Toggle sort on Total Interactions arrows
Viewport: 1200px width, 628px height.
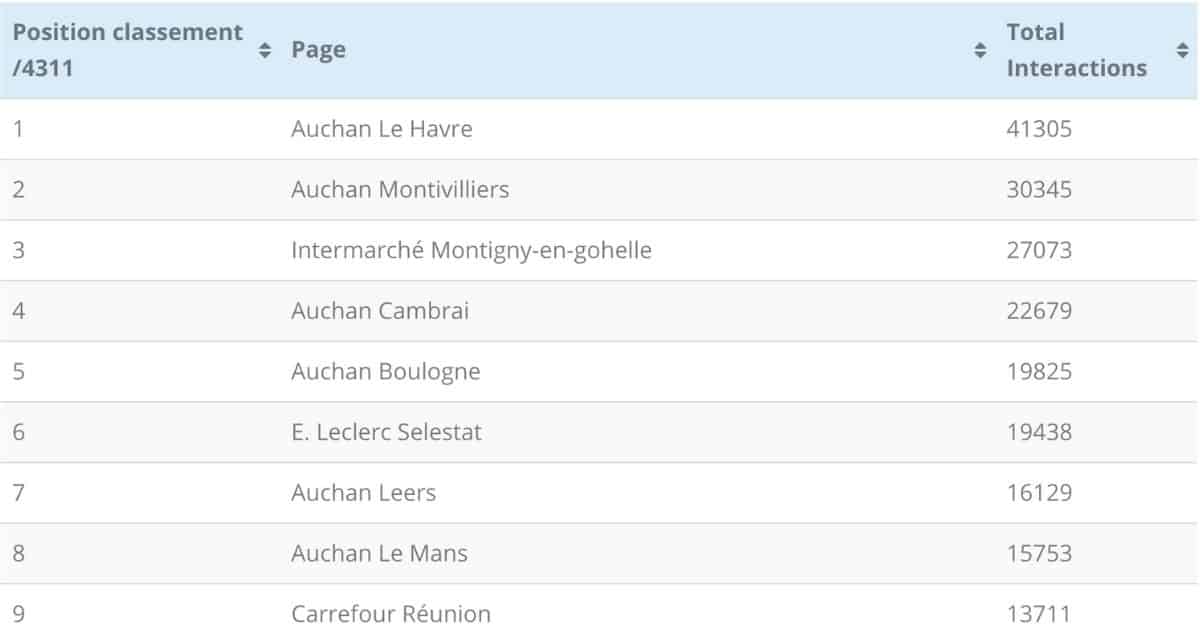click(x=1182, y=50)
